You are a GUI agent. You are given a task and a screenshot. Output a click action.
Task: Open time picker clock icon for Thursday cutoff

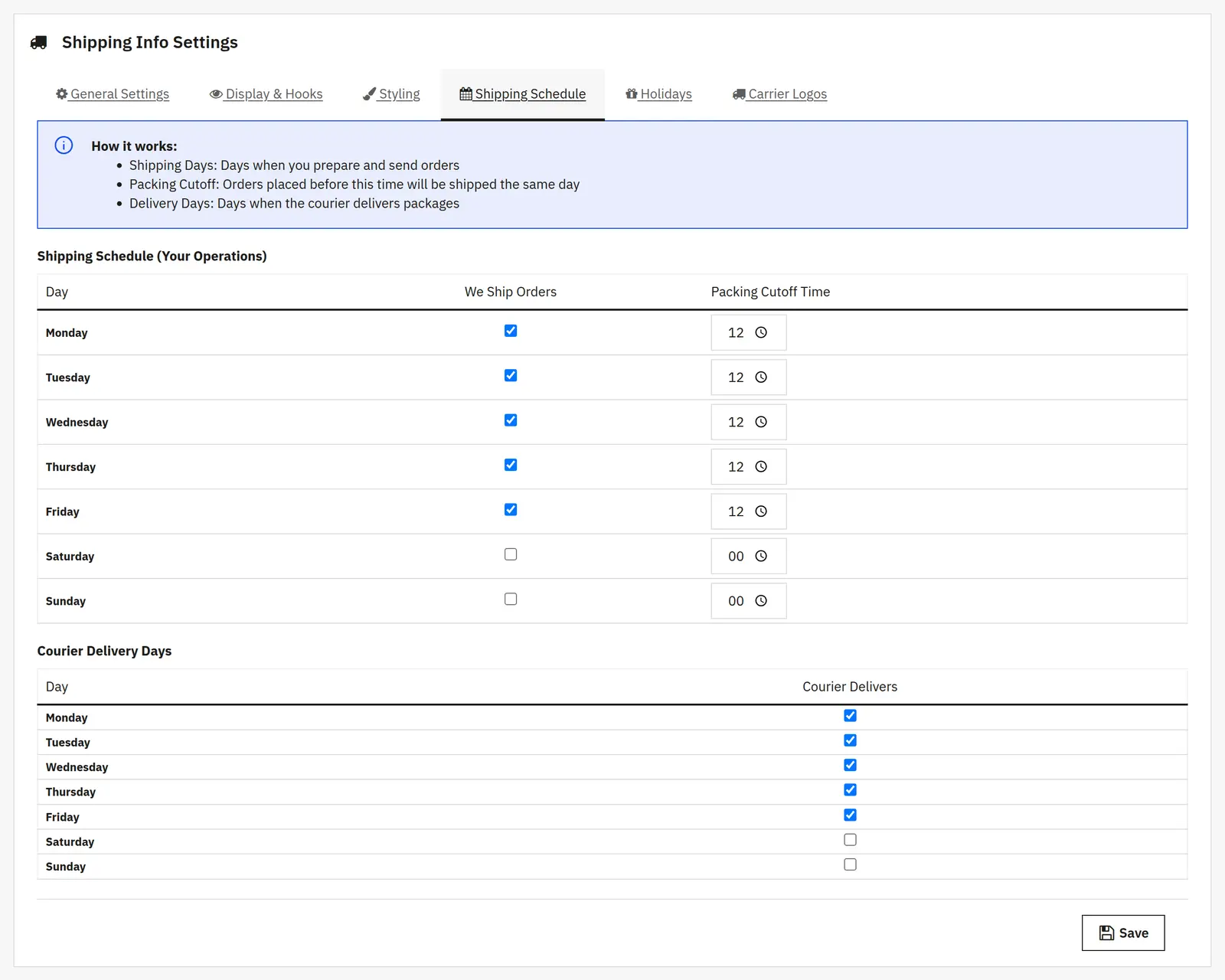pyautogui.click(x=761, y=467)
